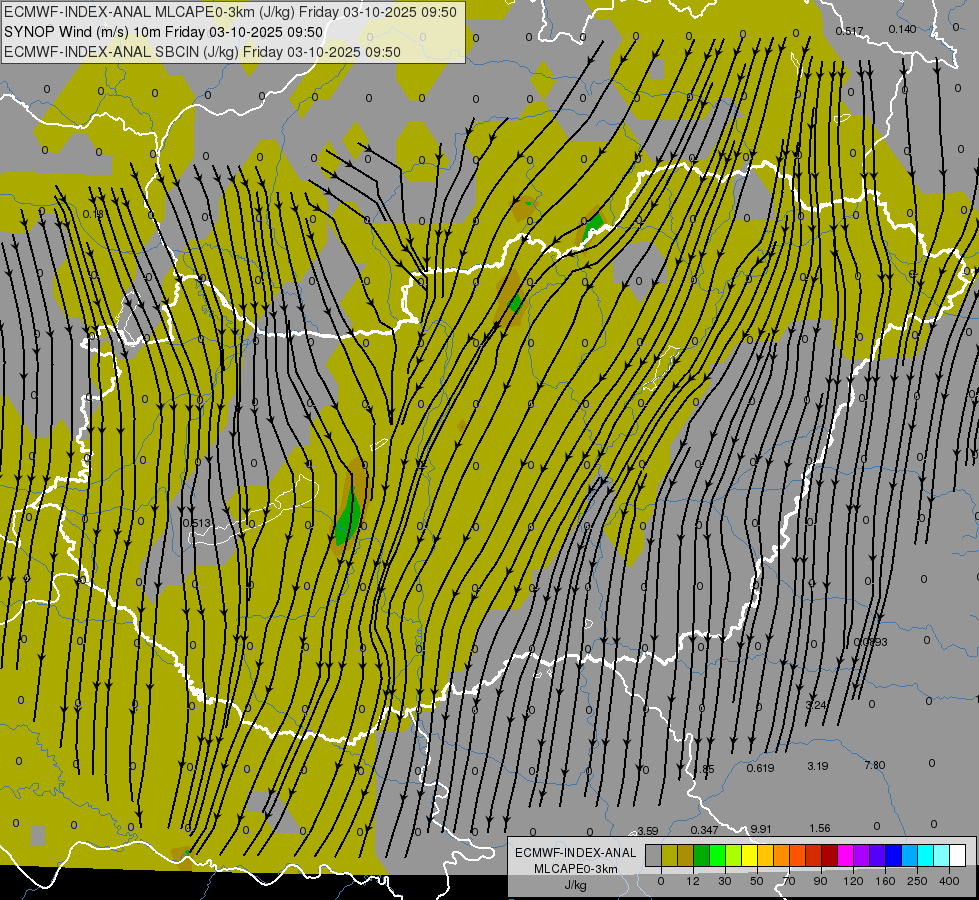This screenshot has height=900, width=979.
Task: Select the white swatch at legend end
Action: pyautogui.click(x=957, y=855)
